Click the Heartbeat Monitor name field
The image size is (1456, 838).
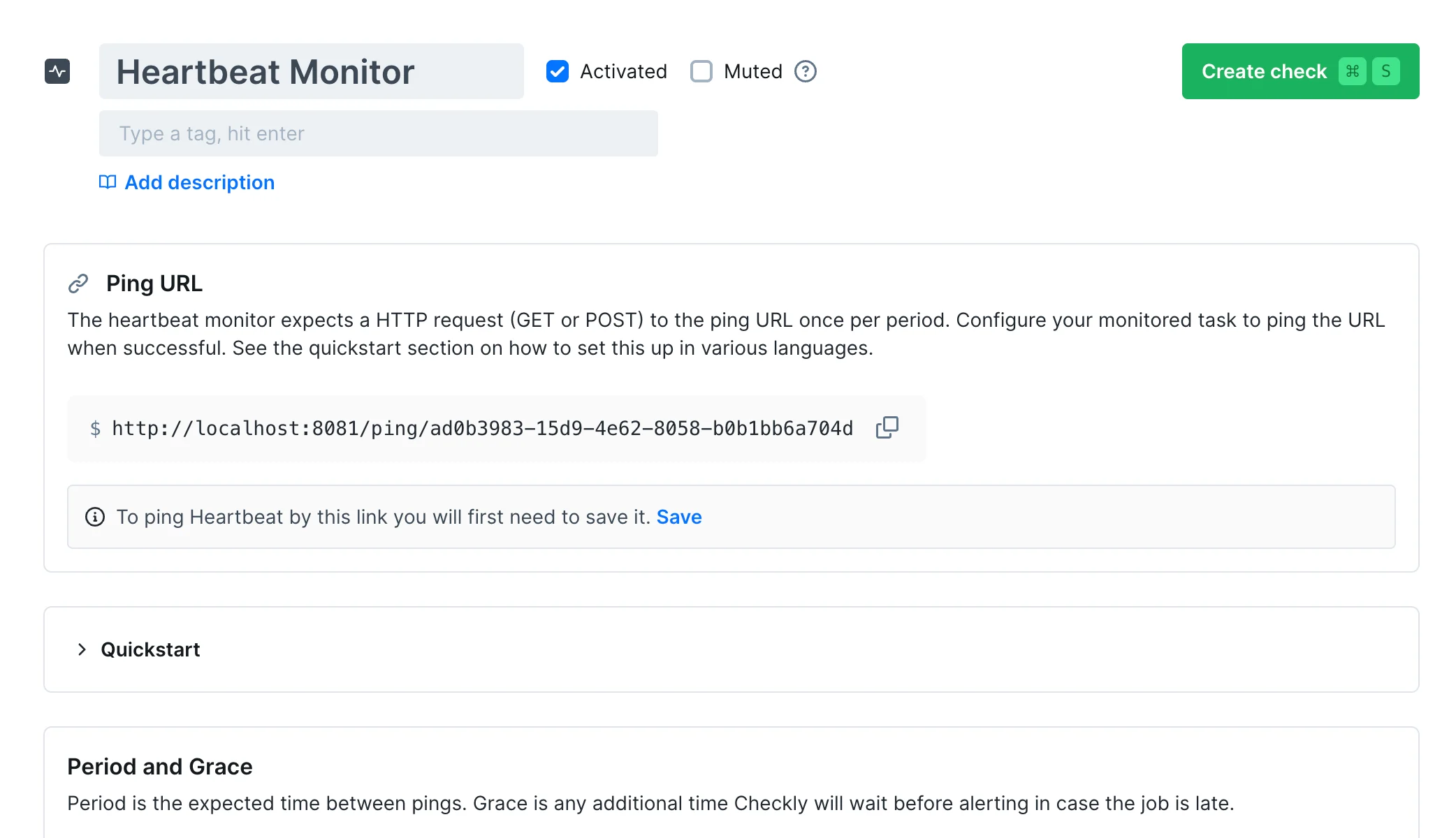tap(312, 71)
